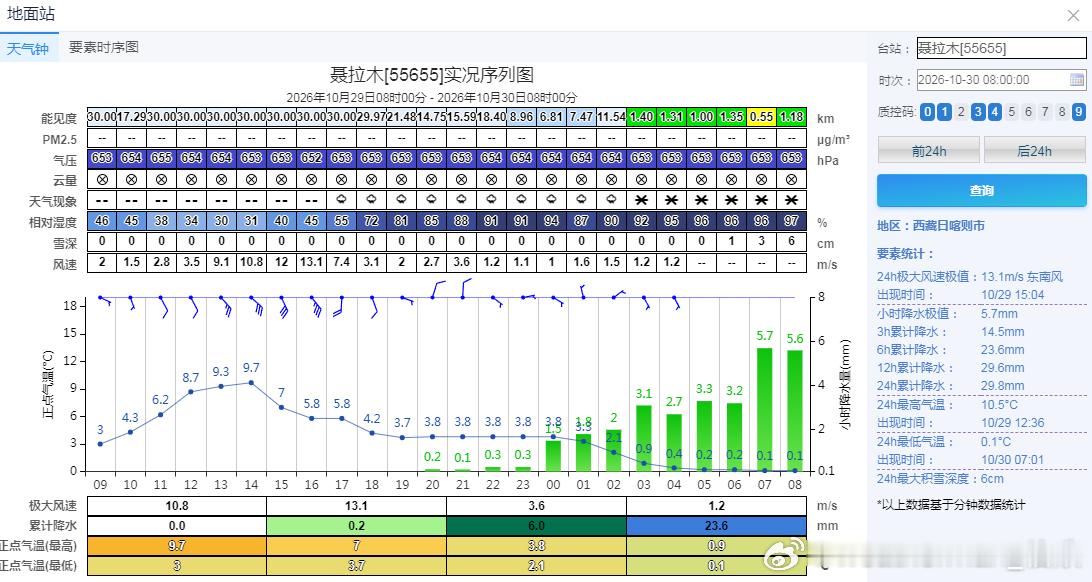Image resolution: width=1092 pixels, height=582 pixels.
Task: Click the 24h最高气温 value 10.5°C
Action: [999, 404]
